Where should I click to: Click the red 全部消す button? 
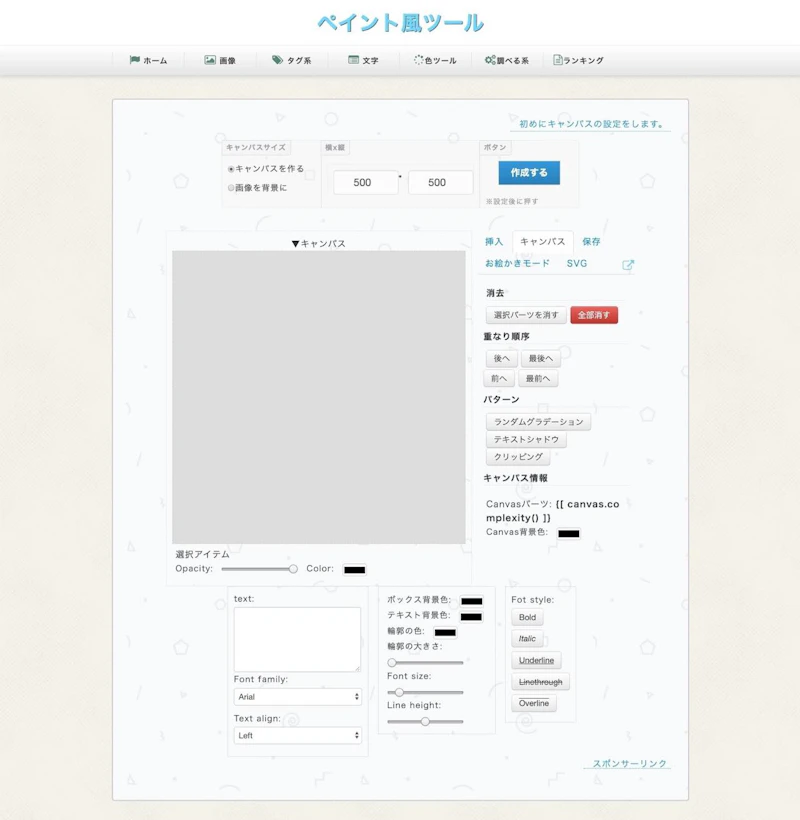594,315
